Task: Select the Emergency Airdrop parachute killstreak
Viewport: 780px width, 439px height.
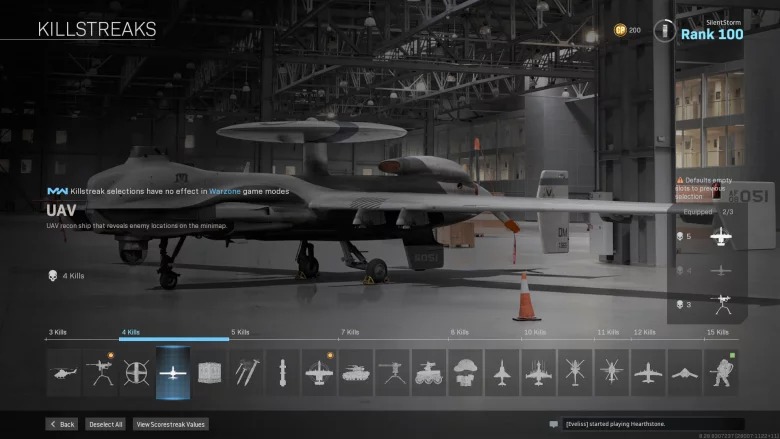Action: click(466, 373)
